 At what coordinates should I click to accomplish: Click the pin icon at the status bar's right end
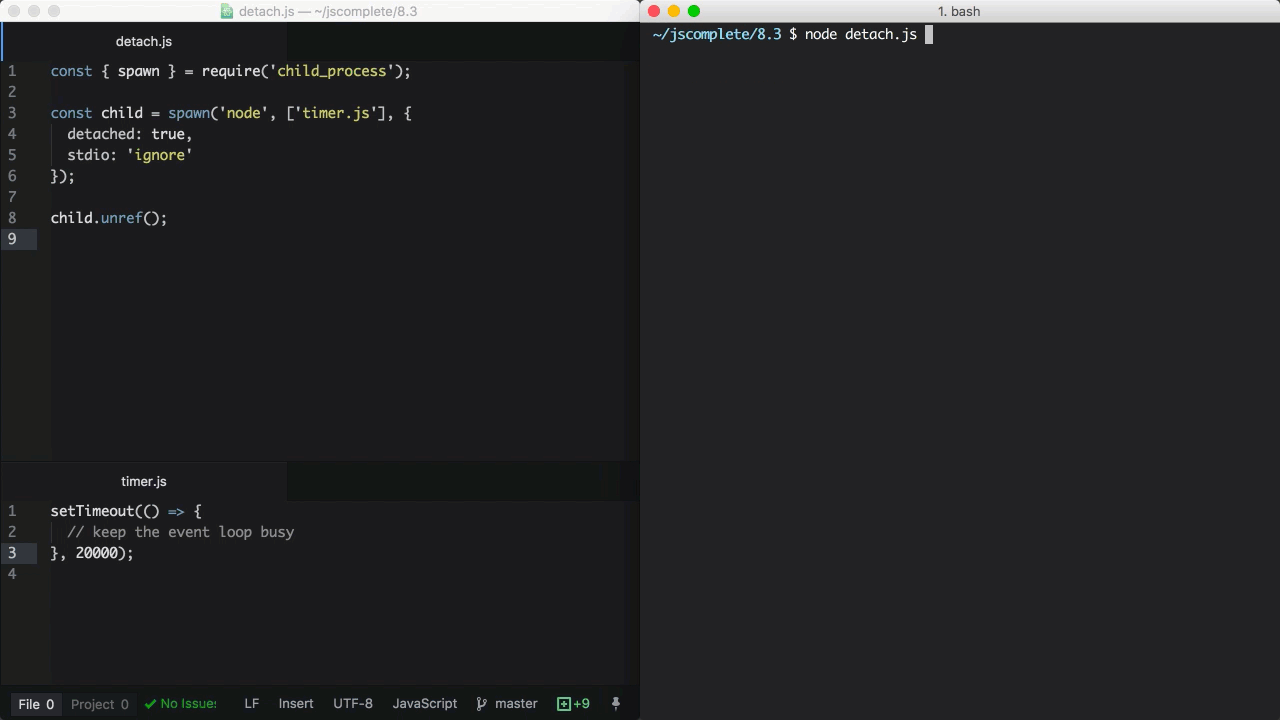point(616,703)
